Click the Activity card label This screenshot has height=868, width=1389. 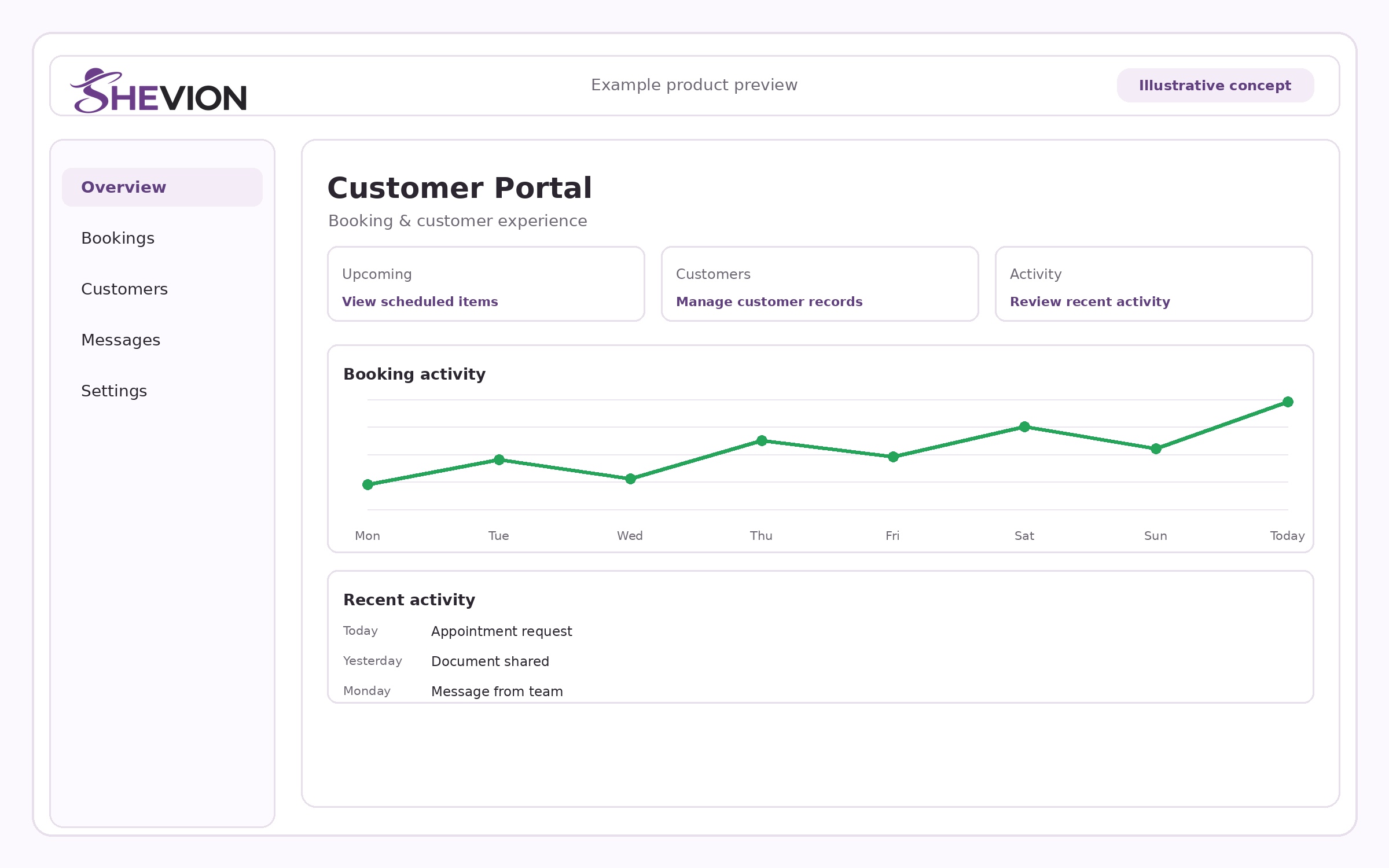coord(1035,274)
